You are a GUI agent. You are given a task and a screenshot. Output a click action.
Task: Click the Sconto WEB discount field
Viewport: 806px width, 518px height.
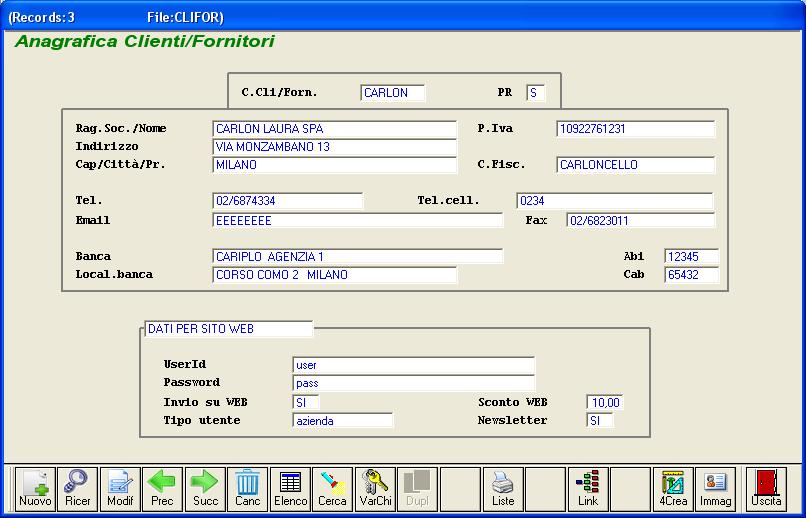click(x=604, y=403)
